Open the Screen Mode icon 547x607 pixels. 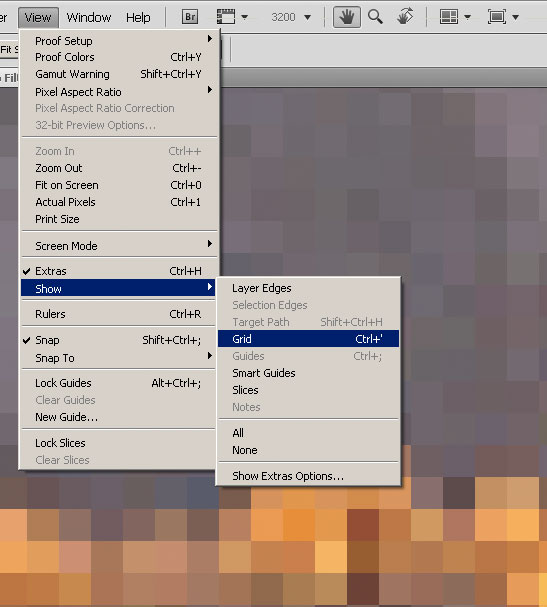497,17
